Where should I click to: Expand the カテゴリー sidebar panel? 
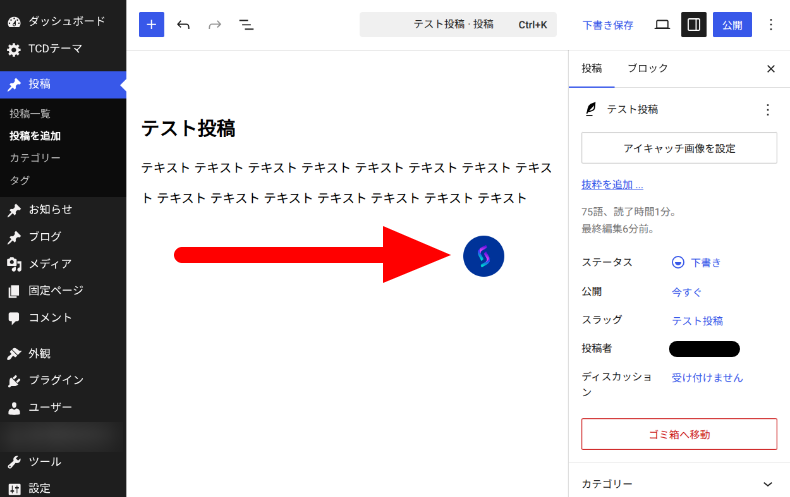679,484
